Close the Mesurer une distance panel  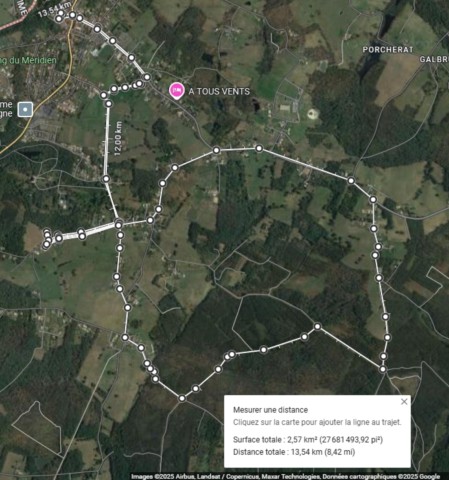coord(404,402)
